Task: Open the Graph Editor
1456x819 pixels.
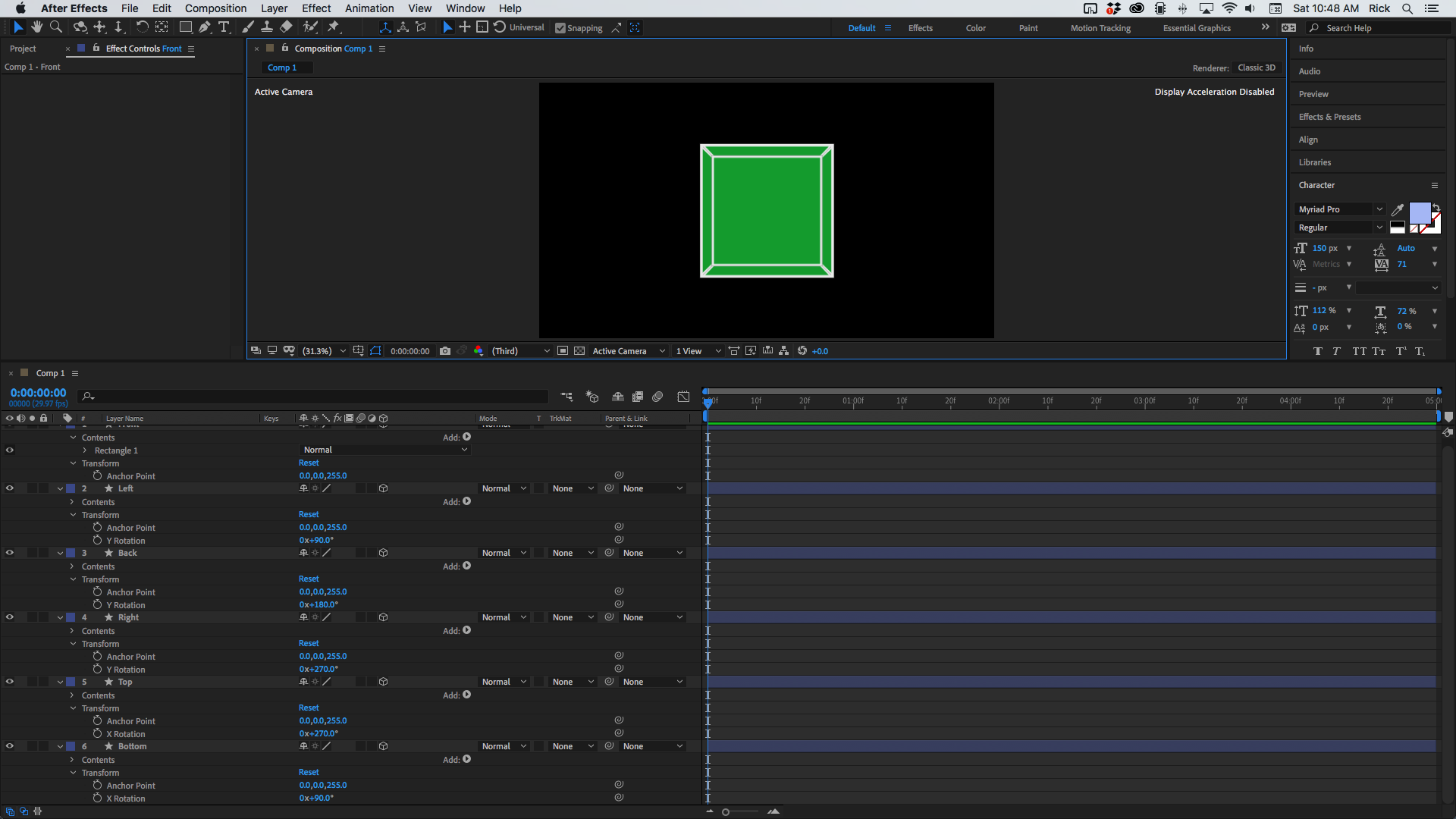Action: coord(683,397)
